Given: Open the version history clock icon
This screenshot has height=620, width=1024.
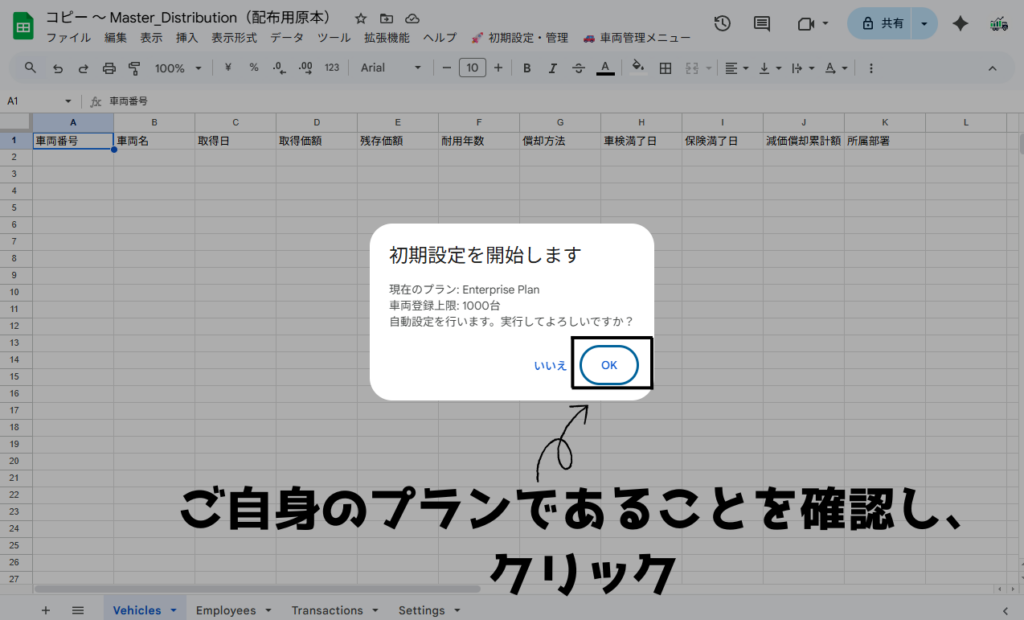Looking at the screenshot, I should 722,24.
